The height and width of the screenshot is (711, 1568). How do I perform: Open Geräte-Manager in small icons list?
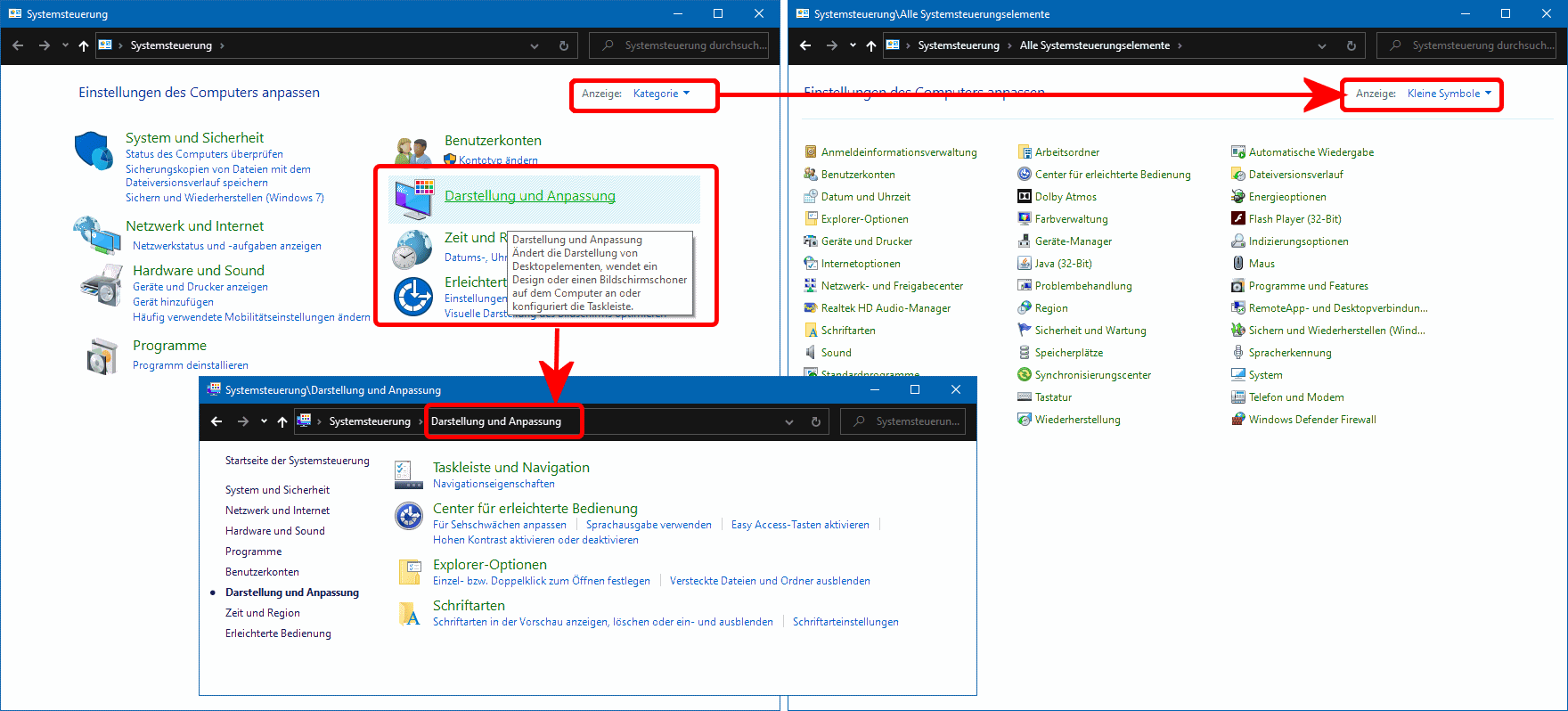coord(1073,241)
